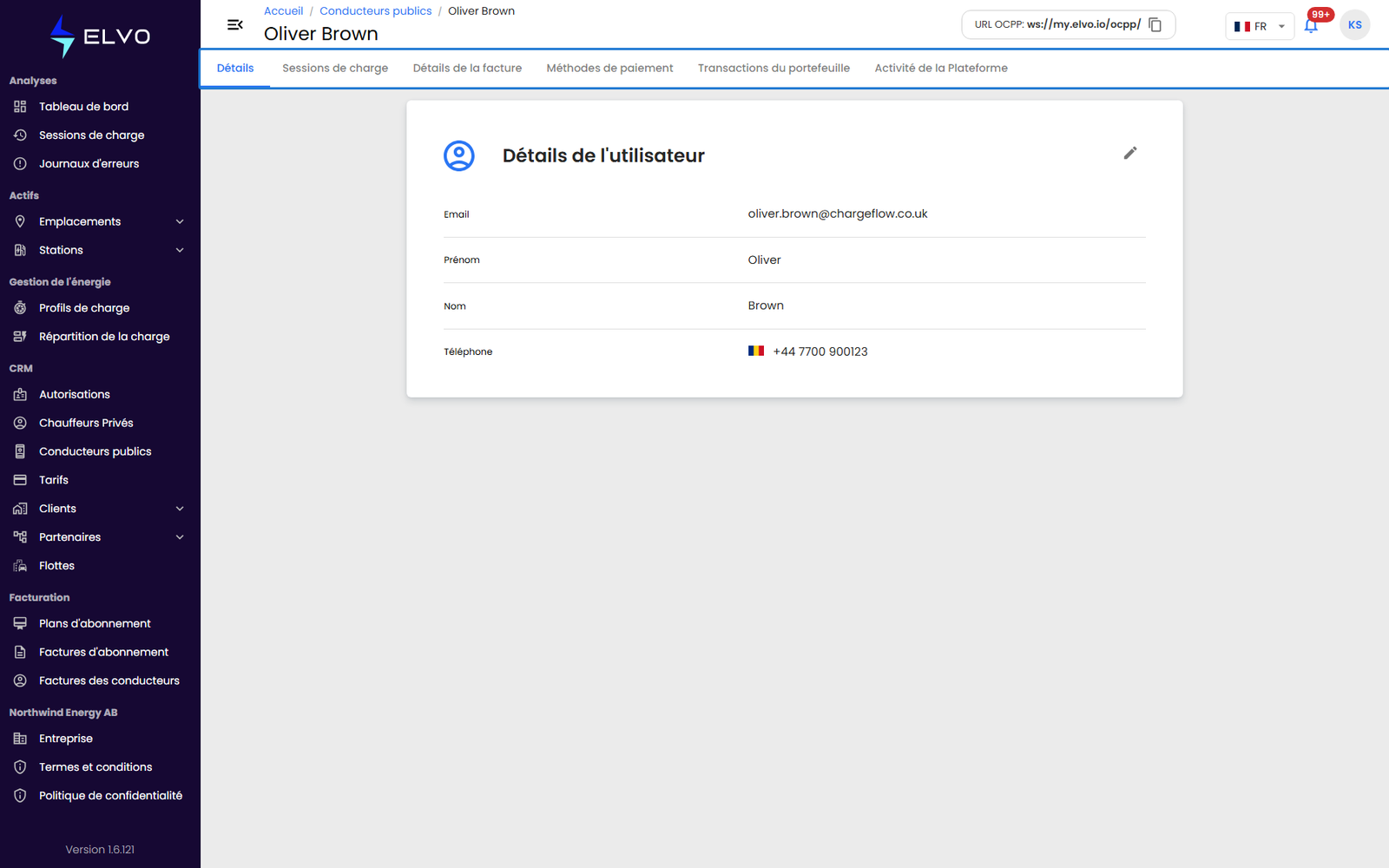Screen dimensions: 1389x868
Task: Click the Profils de charge icon
Action: click(x=20, y=308)
